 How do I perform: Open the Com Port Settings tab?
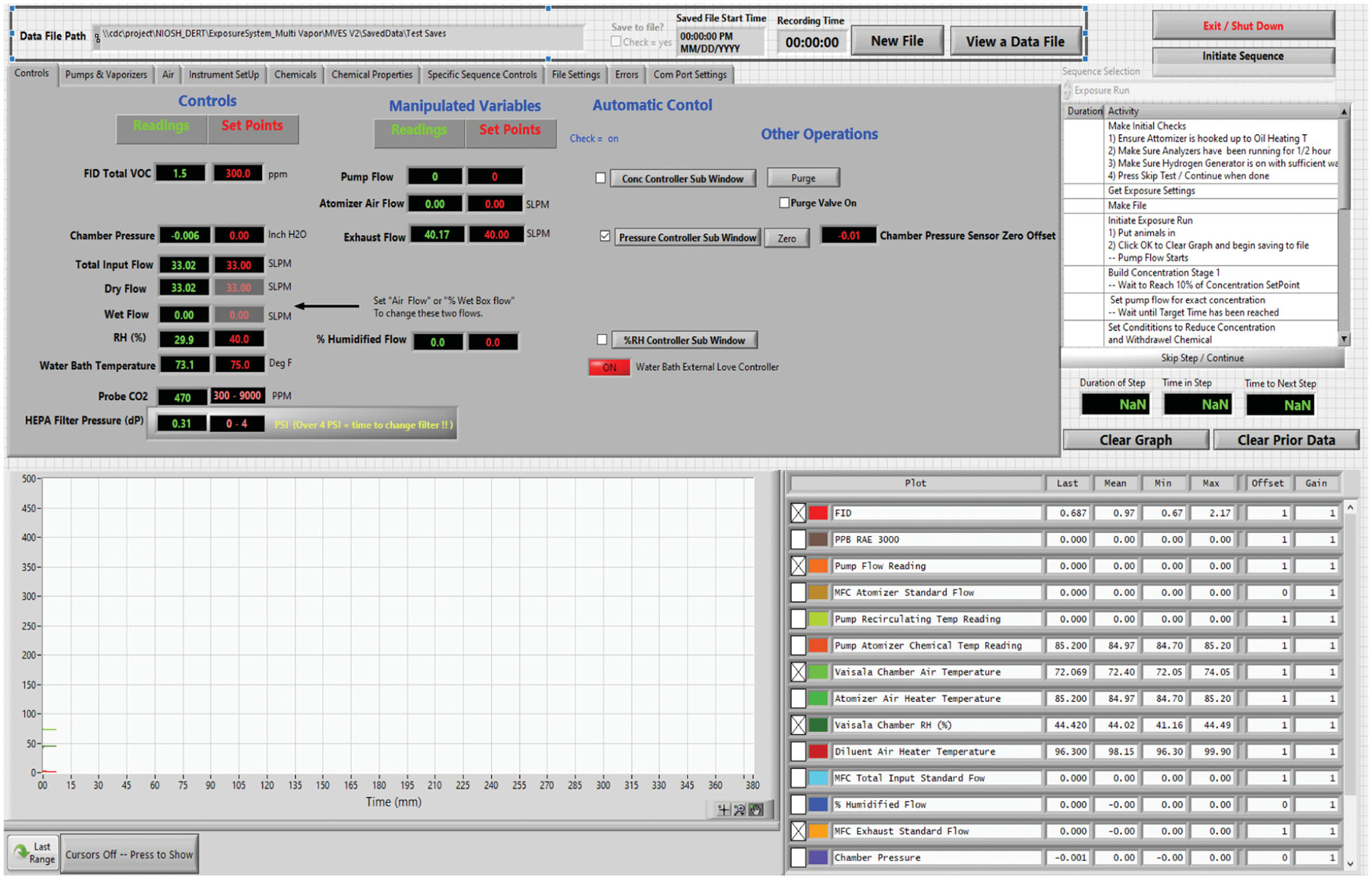coord(690,75)
